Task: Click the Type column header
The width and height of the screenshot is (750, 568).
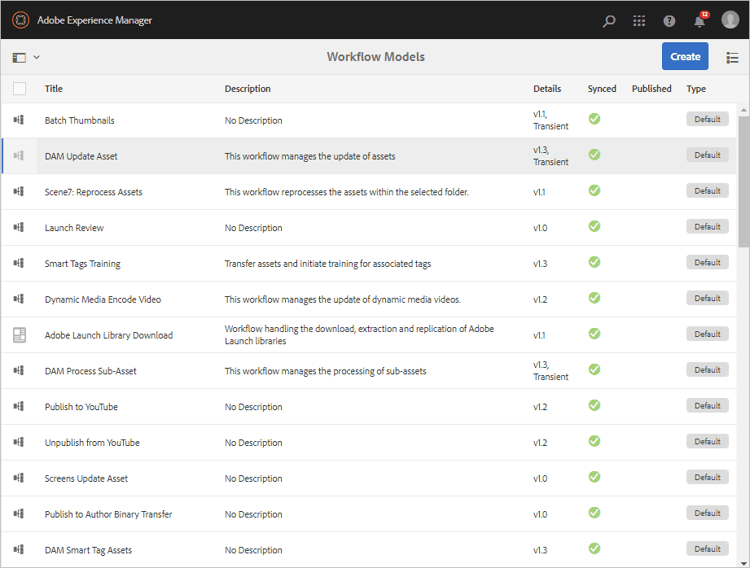Action: pyautogui.click(x=696, y=89)
